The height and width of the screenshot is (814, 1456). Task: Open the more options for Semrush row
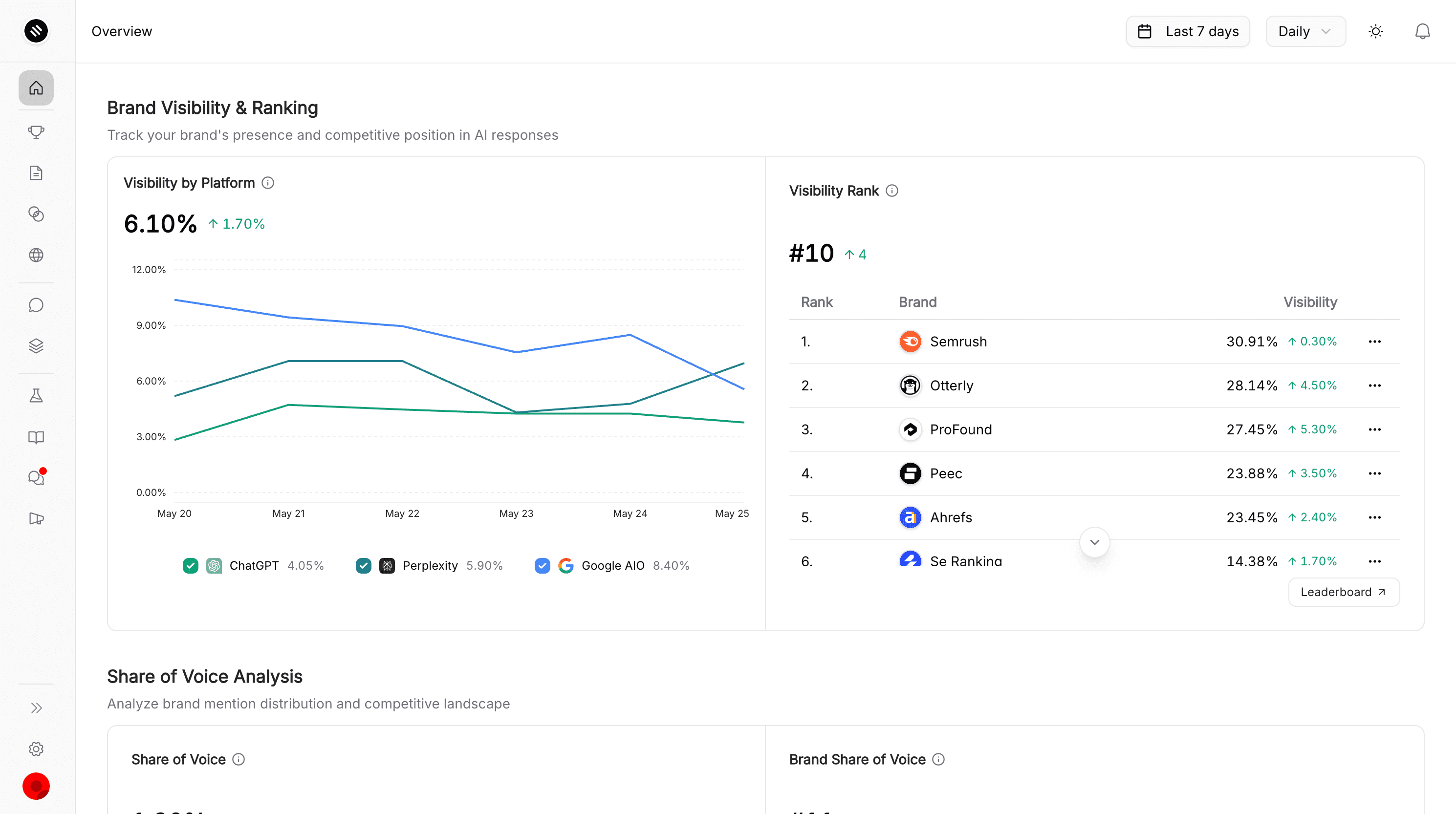click(1374, 342)
